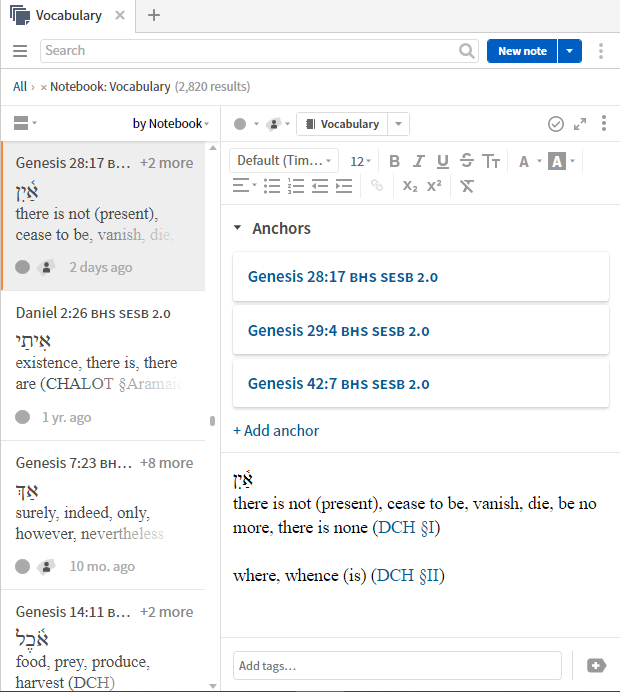Image resolution: width=620 pixels, height=692 pixels.
Task: Increase paragraph indent
Action: (344, 186)
